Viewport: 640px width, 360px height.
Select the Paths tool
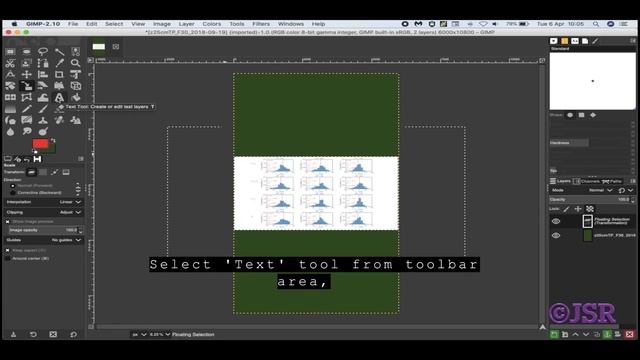43,63
